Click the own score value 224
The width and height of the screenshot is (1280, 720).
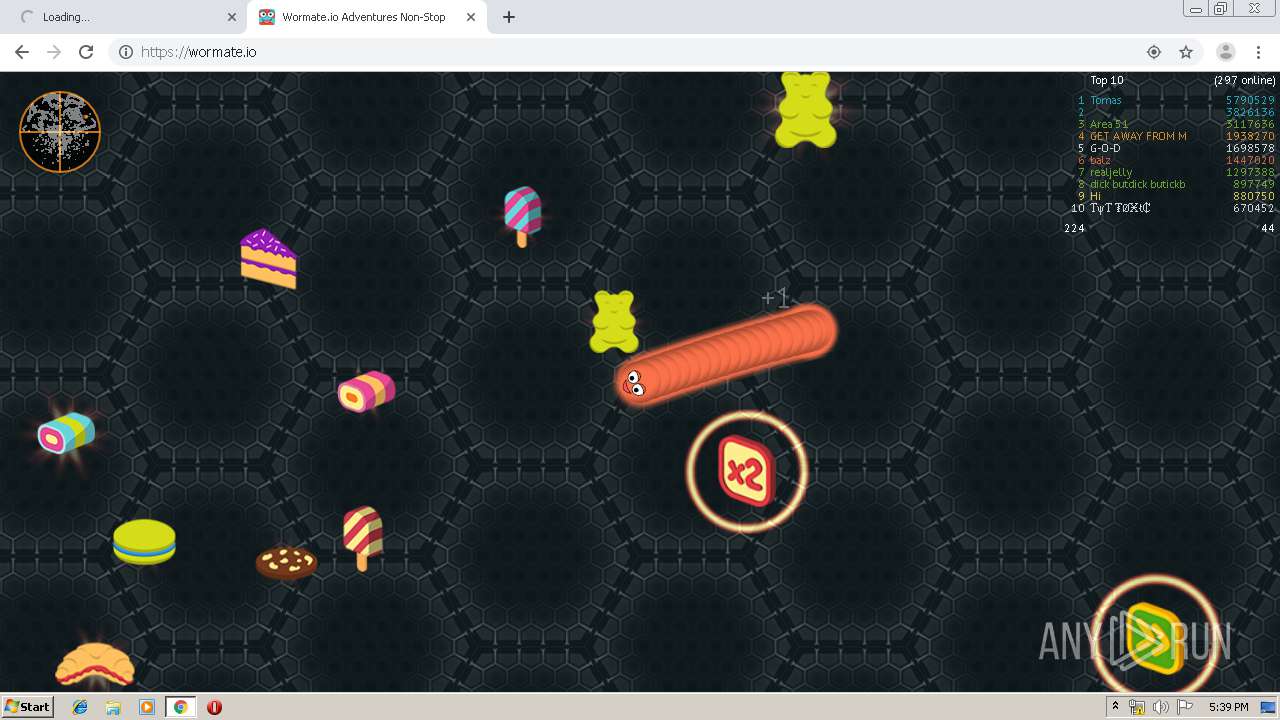coord(1074,228)
